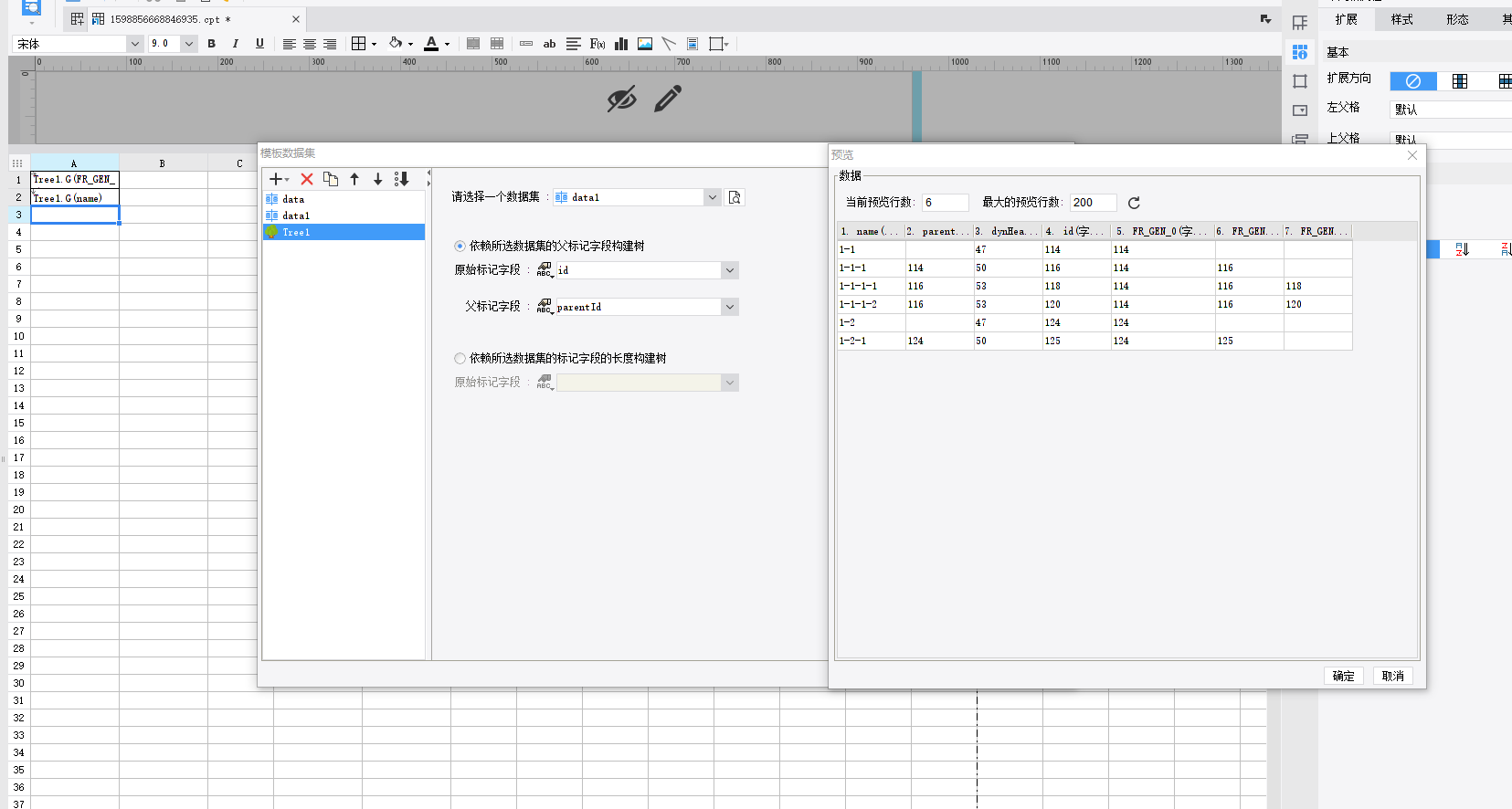Viewport: 1512px width, 809px height.
Task: Move dataset down with arrow icon
Action: click(x=377, y=179)
